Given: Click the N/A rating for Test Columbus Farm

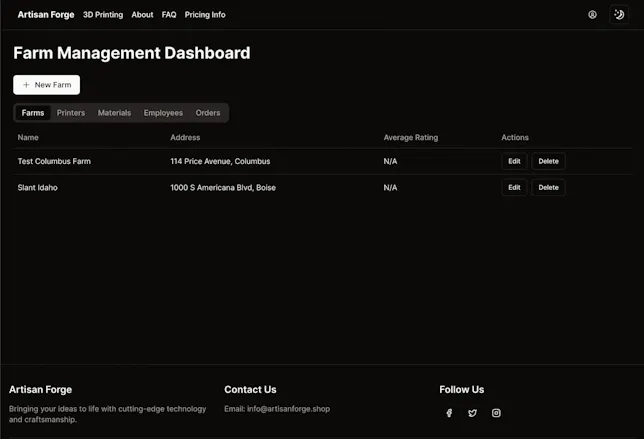Looking at the screenshot, I should pyautogui.click(x=390, y=161).
